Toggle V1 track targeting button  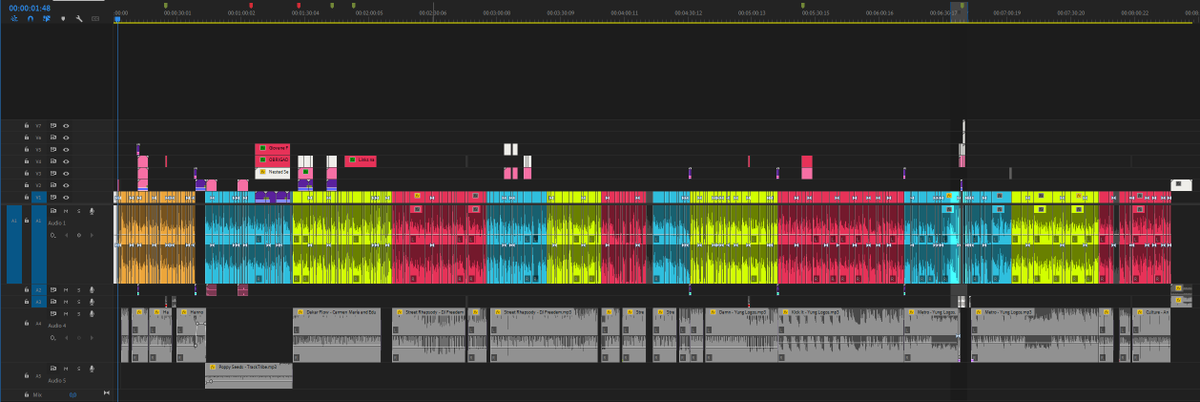coord(39,197)
